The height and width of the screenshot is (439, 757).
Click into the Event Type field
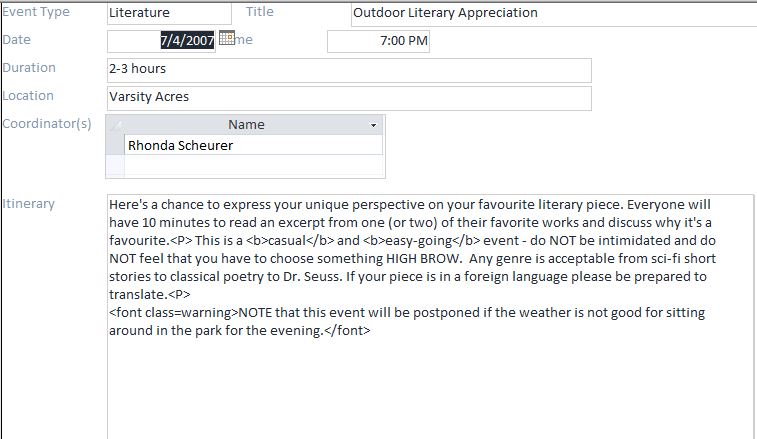point(167,13)
